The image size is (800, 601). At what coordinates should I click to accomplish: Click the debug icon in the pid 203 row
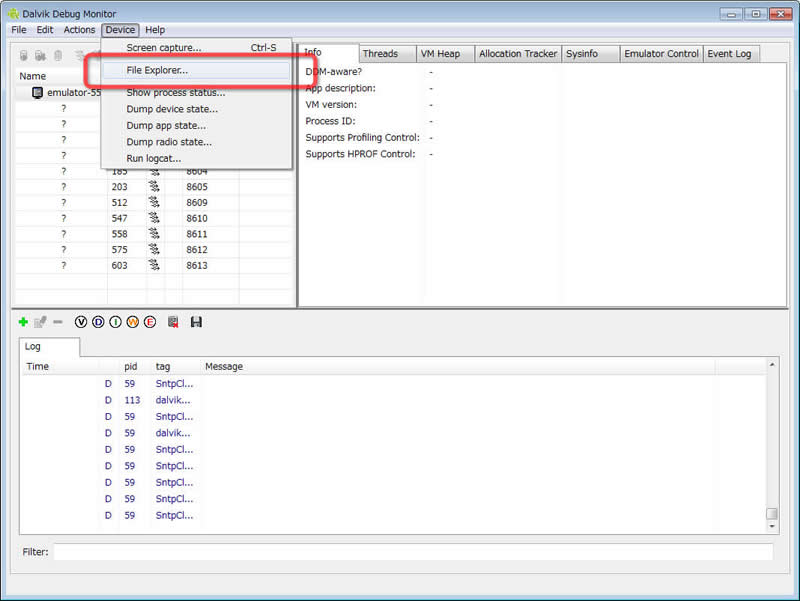[x=154, y=187]
